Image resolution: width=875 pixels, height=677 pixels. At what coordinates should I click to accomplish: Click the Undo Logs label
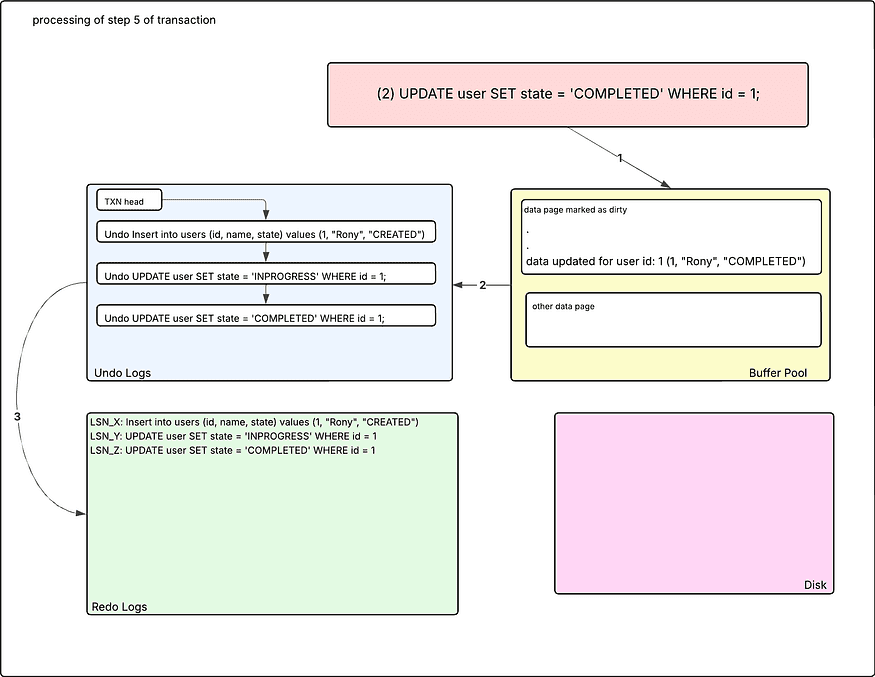122,373
